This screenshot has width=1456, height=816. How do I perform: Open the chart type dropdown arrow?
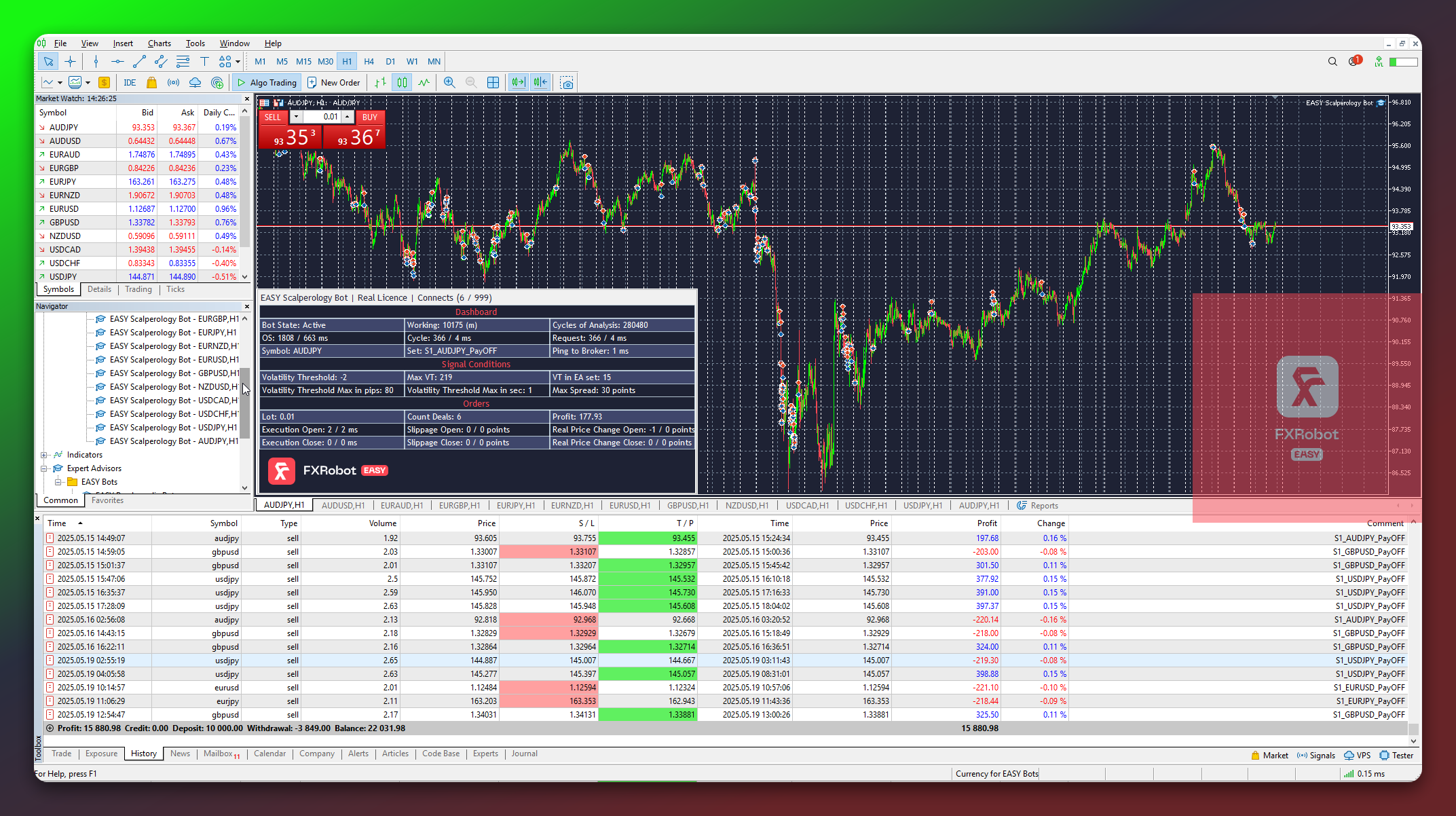coord(60,83)
